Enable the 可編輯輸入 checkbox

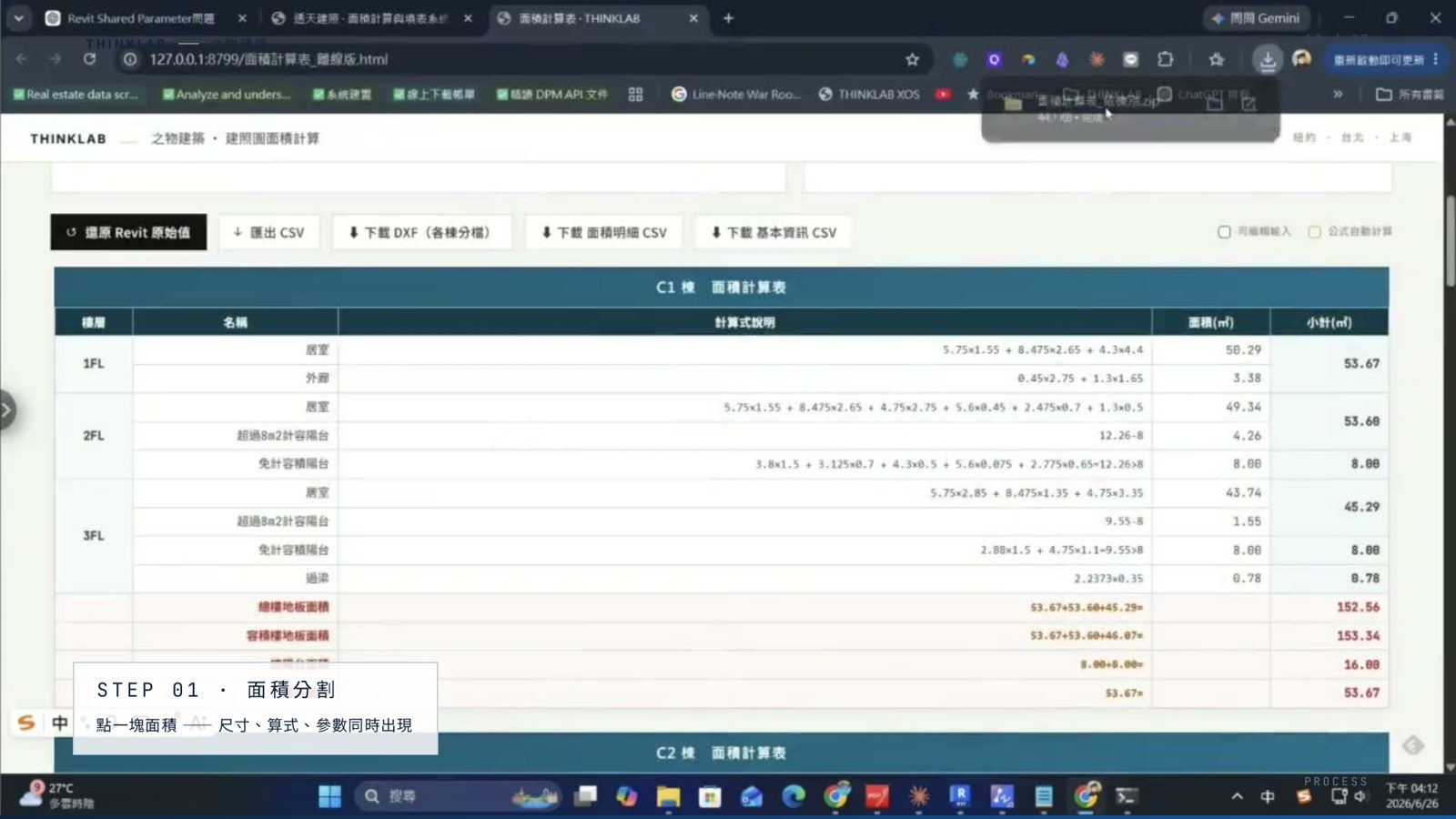[1224, 232]
